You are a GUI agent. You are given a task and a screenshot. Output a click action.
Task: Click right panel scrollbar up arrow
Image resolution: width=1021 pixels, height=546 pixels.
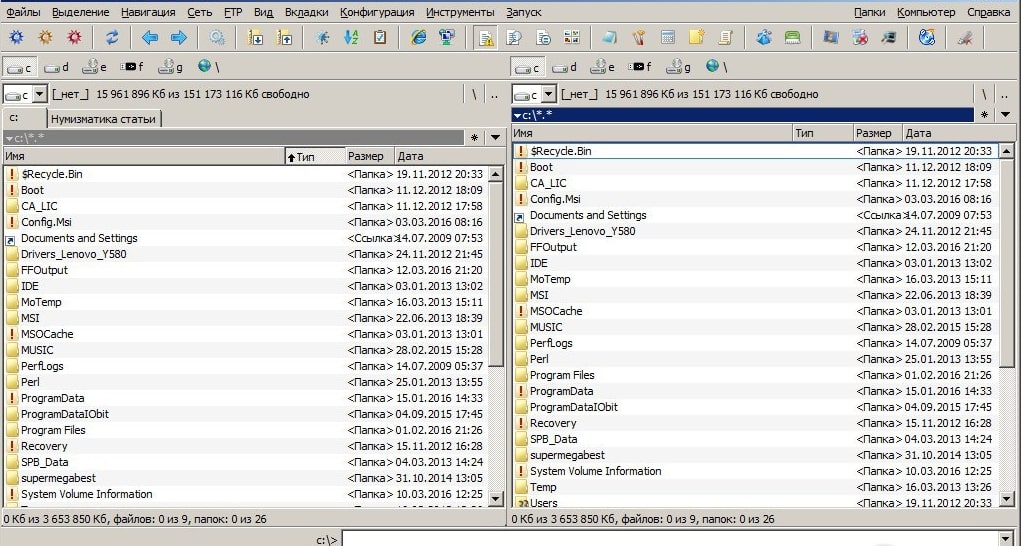[x=1006, y=151]
